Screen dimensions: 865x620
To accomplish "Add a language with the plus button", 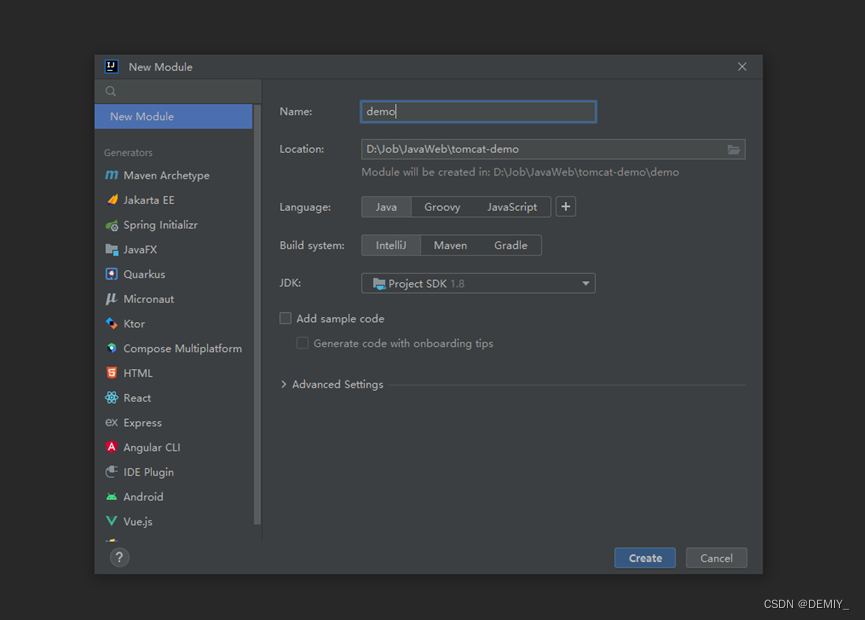I will click(x=565, y=207).
